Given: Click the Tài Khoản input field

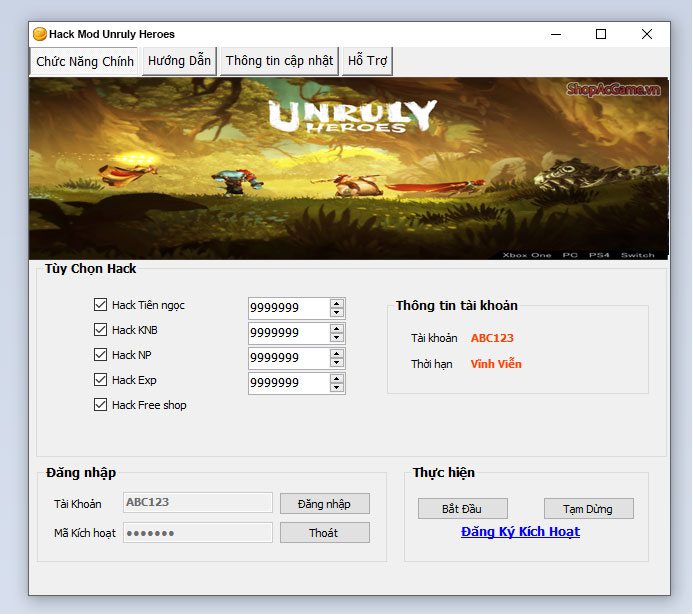Looking at the screenshot, I should tap(198, 502).
